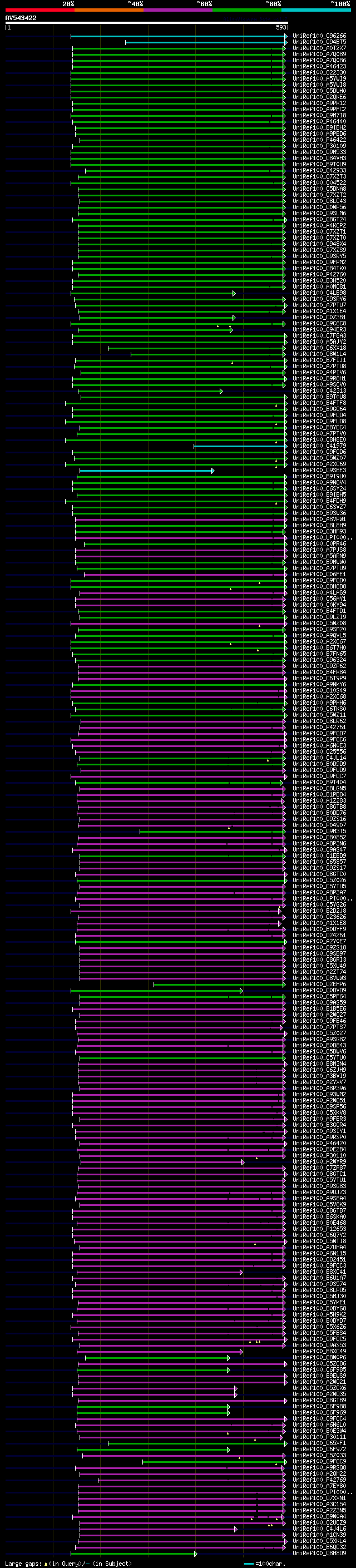Open hit UniRef100_Q94BT5
Image resolution: width=356 pixels, height=1568 pixels.
coord(319,42)
